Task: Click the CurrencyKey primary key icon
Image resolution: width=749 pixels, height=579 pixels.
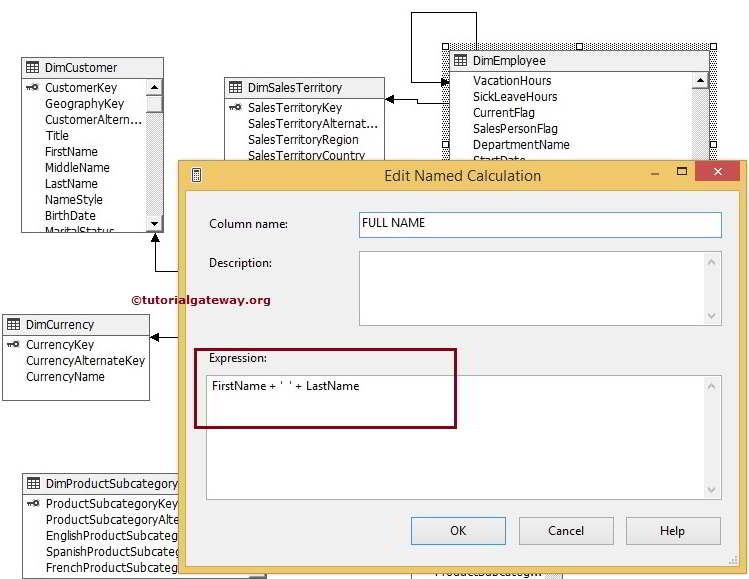Action: point(13,344)
